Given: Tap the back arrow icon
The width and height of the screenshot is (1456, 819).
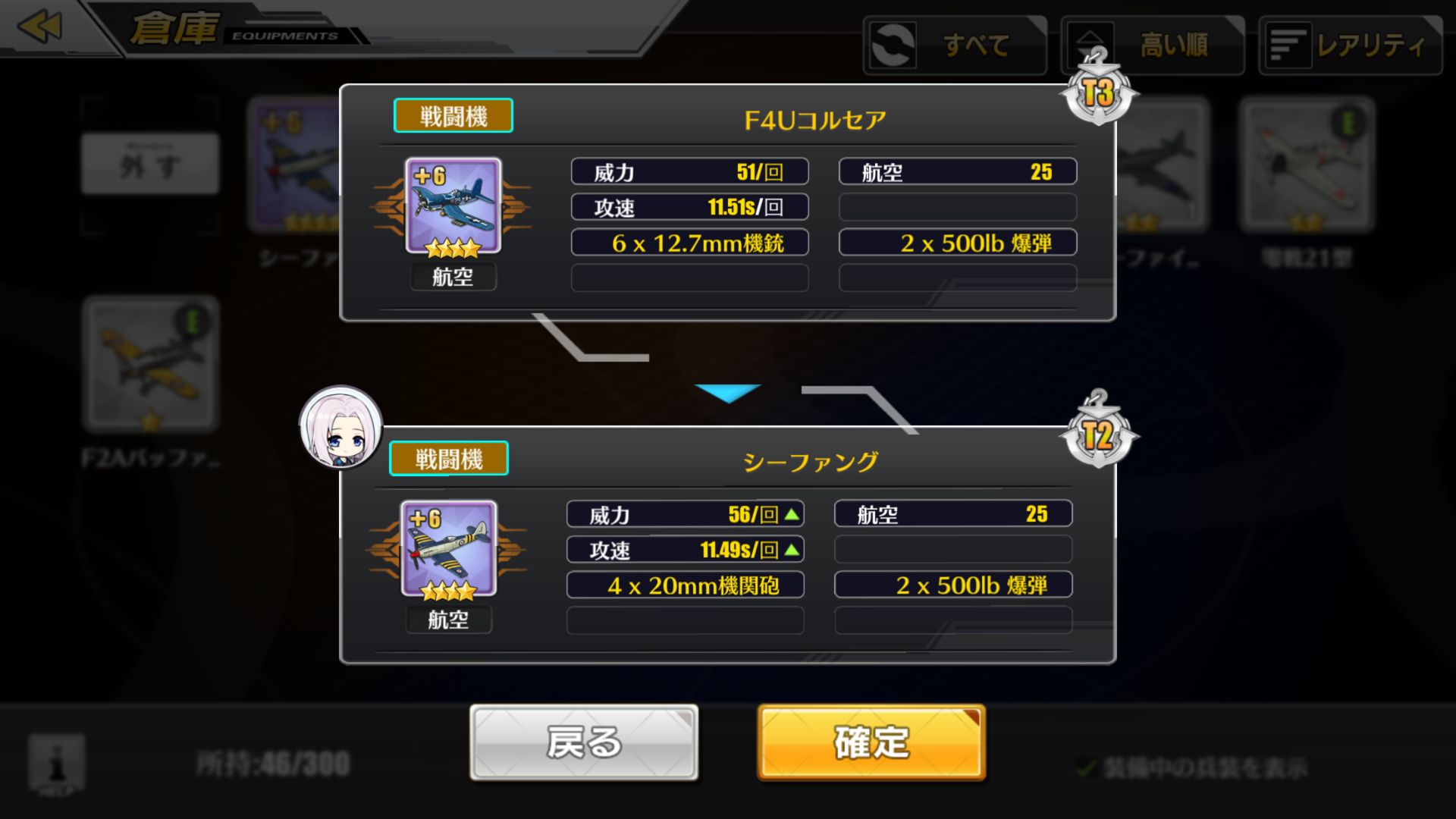Looking at the screenshot, I should (39, 27).
